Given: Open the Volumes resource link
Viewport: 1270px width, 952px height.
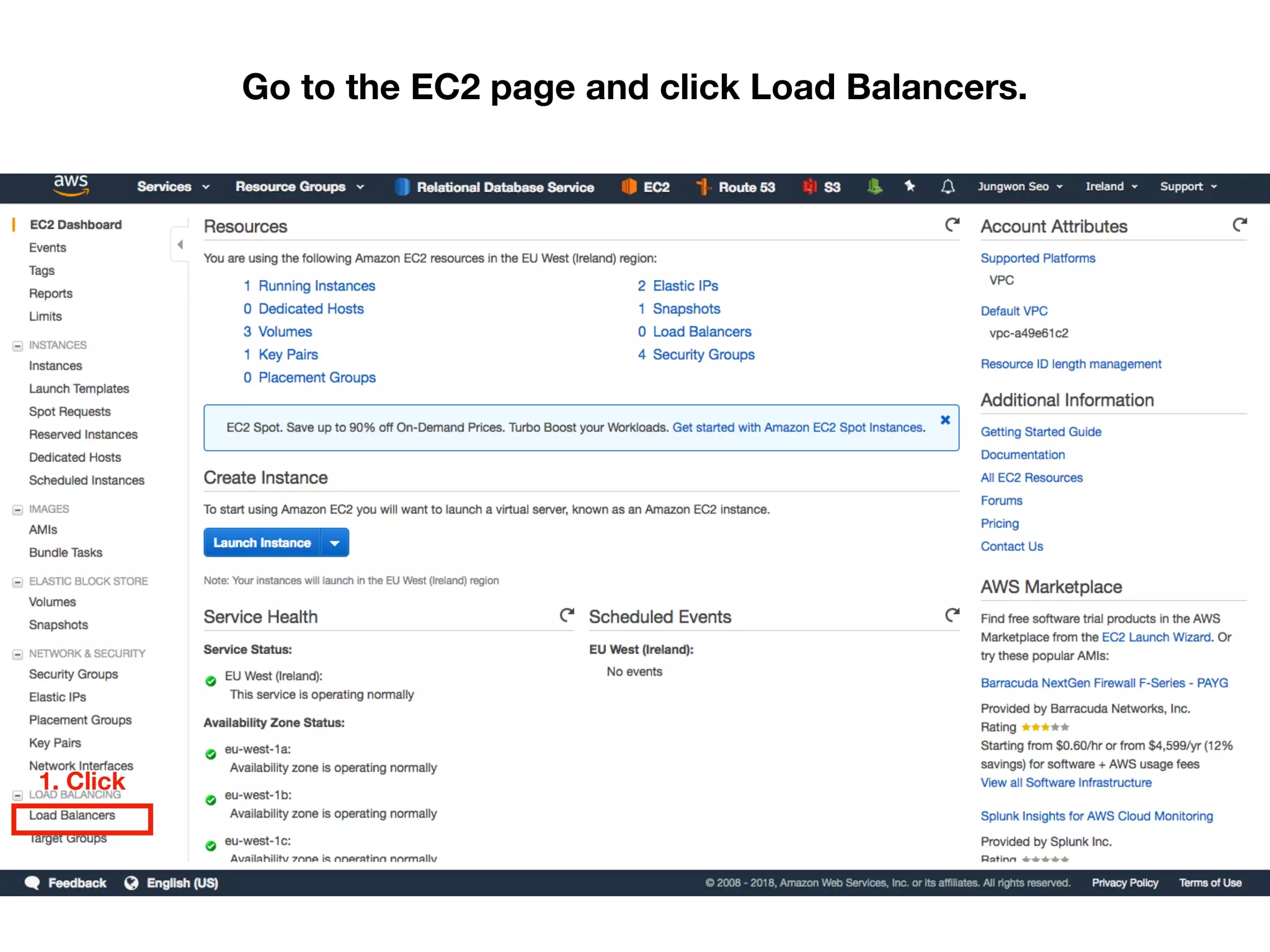Looking at the screenshot, I should tap(285, 332).
